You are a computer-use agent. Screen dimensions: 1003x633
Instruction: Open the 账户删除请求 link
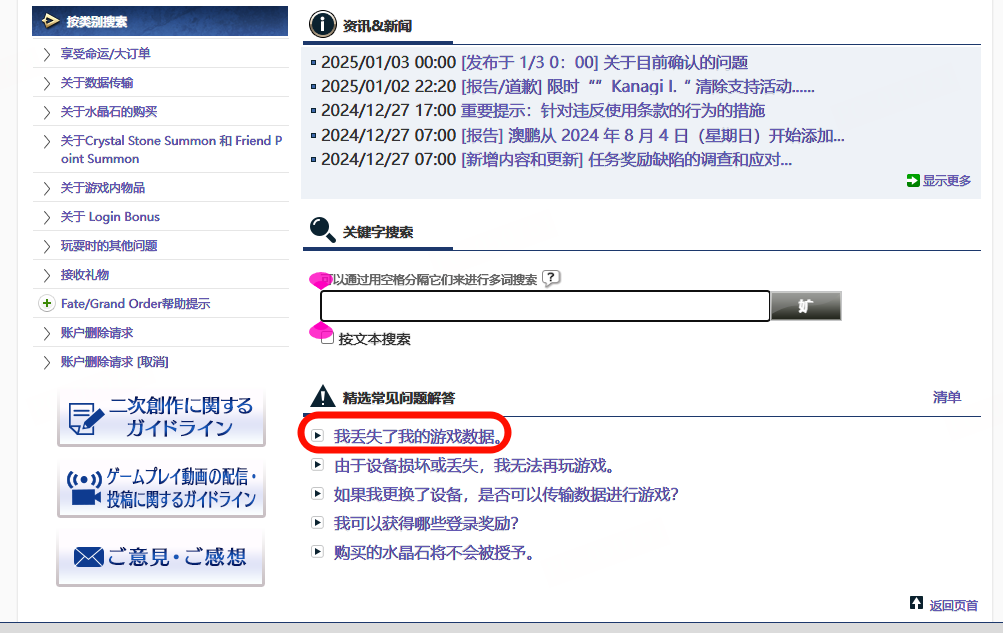pos(97,333)
